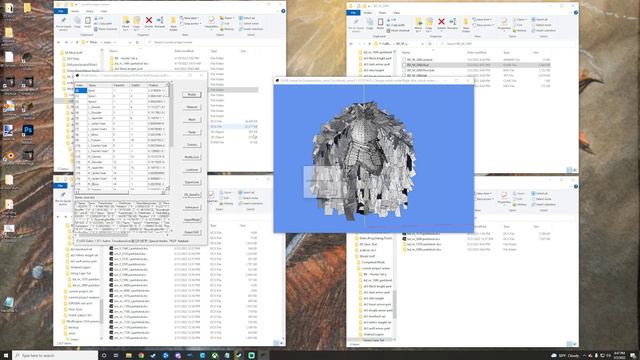Open address history dropdown in current project armor Explorer

point(130,42)
